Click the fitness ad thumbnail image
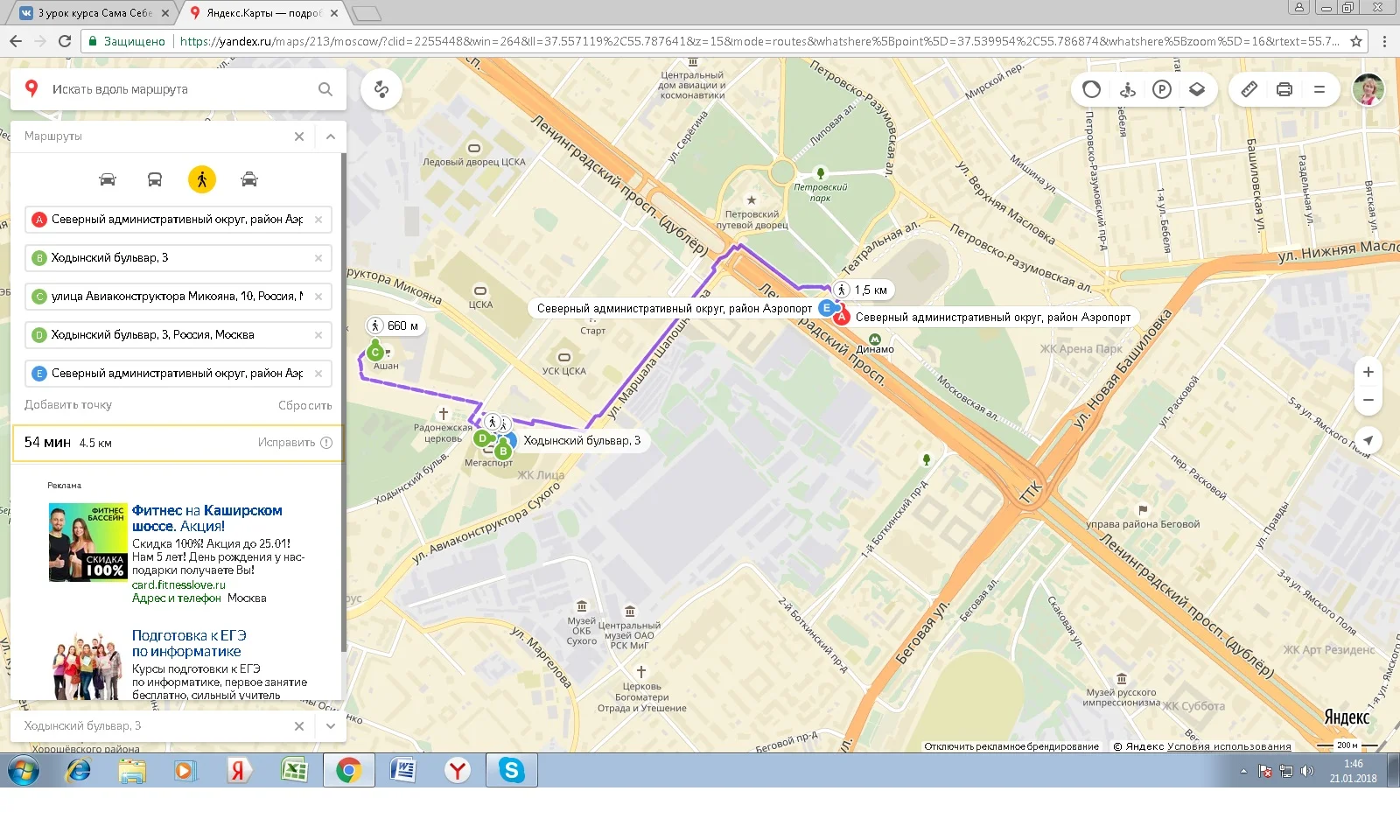The image size is (1400, 840). pyautogui.click(x=87, y=542)
